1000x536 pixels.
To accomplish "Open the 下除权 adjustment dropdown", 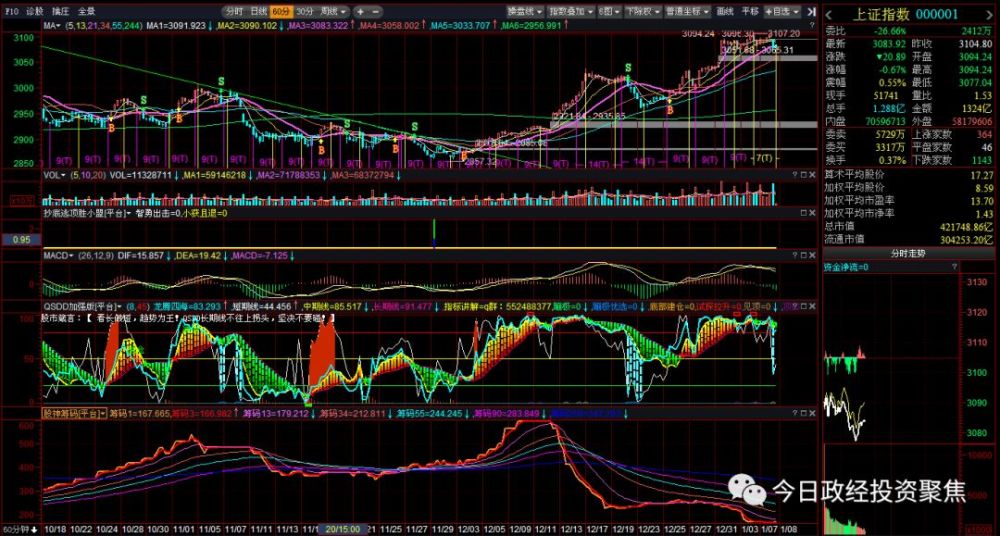I will click(x=642, y=11).
